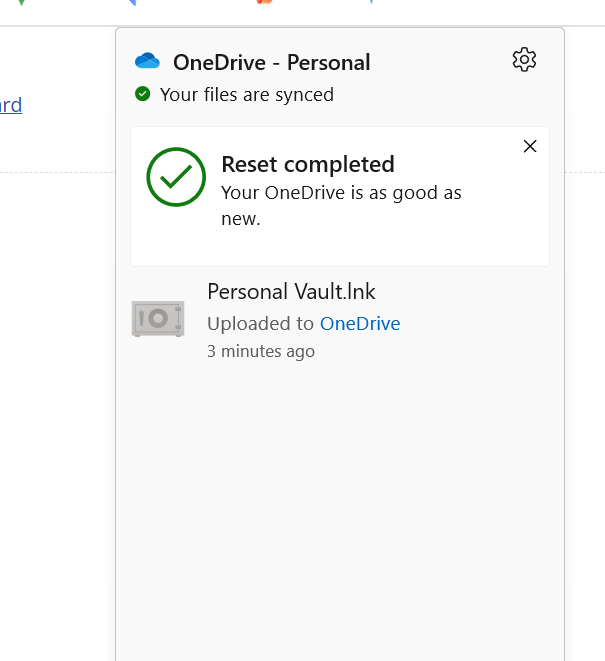The height and width of the screenshot is (661, 605).
Task: Click the '3 minutes ago' timestamp
Action: tap(261, 351)
